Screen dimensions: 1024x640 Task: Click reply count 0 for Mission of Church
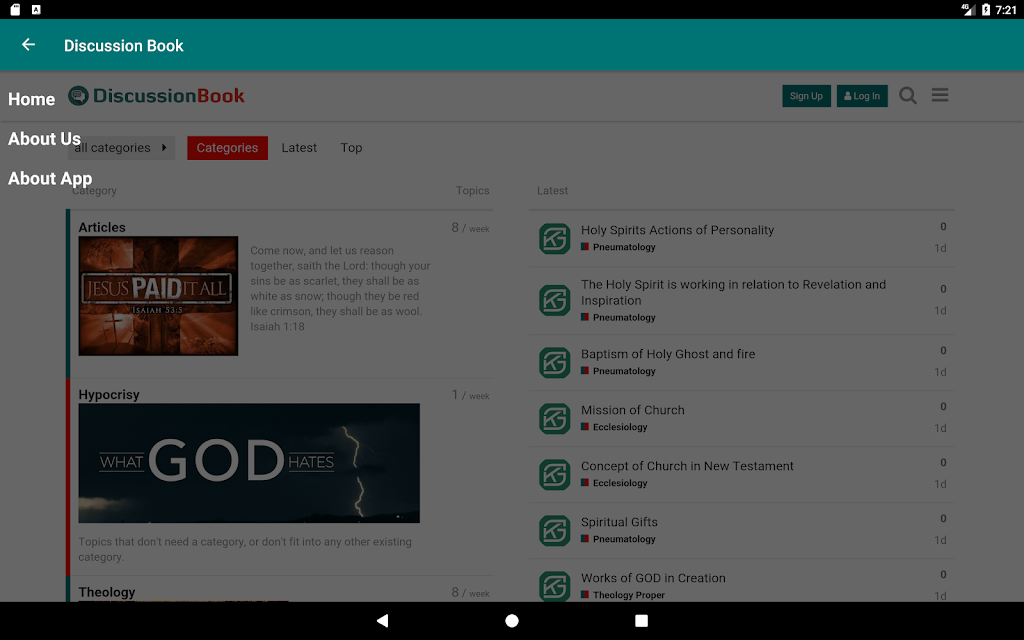pos(943,406)
